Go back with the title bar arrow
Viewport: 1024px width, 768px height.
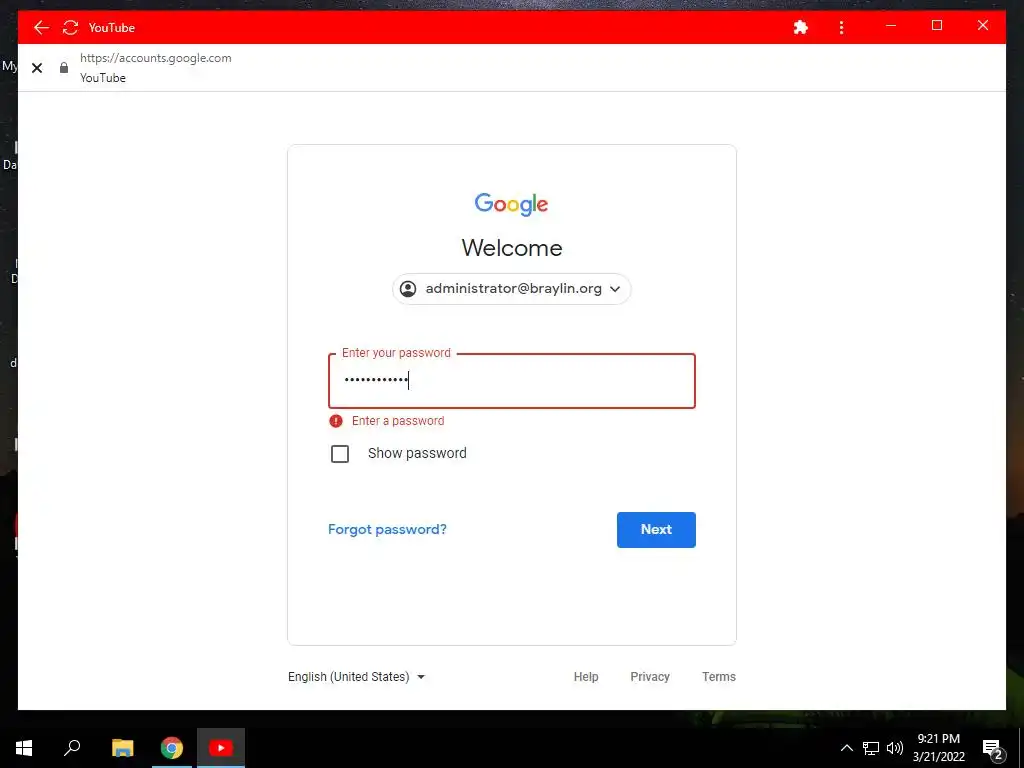click(41, 27)
